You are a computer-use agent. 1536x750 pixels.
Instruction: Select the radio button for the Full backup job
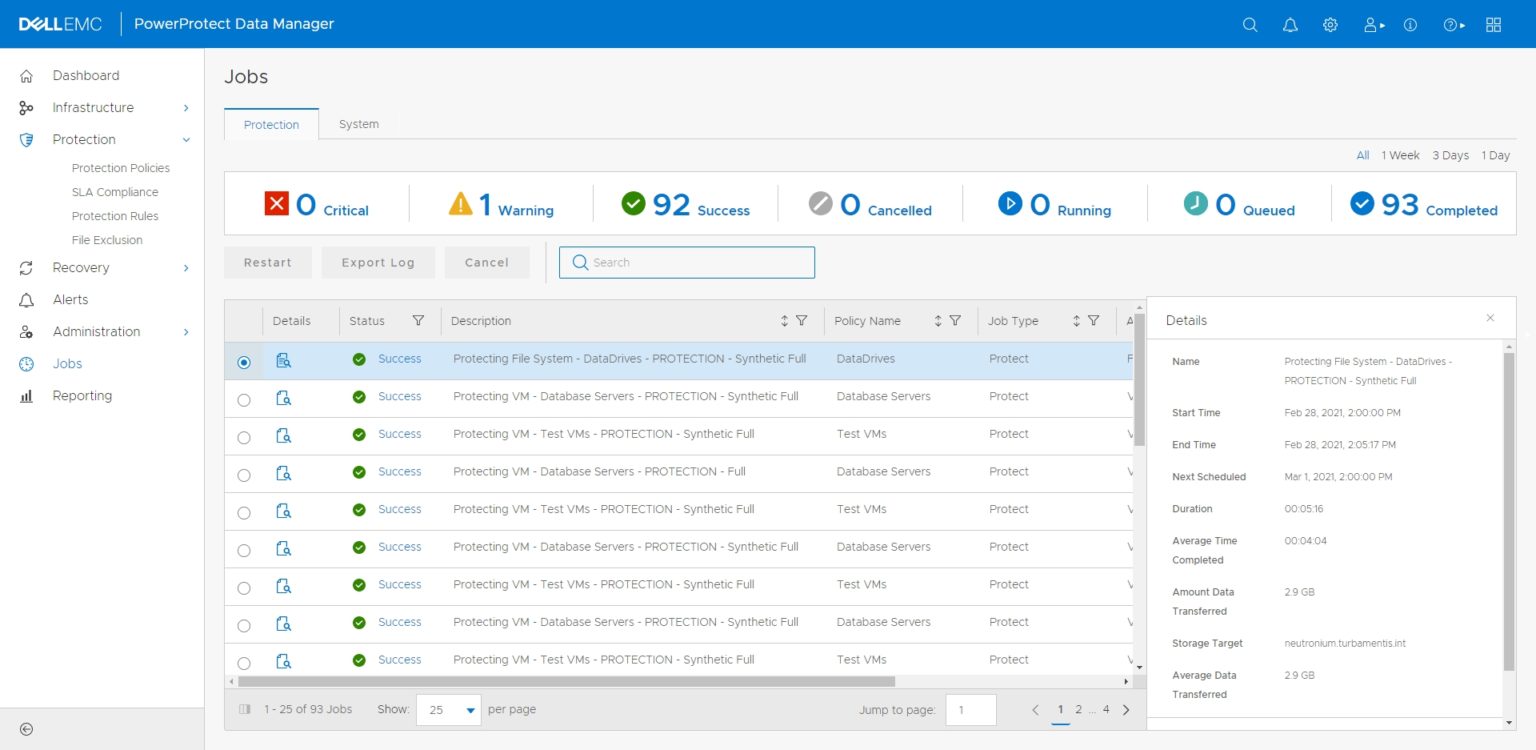click(243, 473)
